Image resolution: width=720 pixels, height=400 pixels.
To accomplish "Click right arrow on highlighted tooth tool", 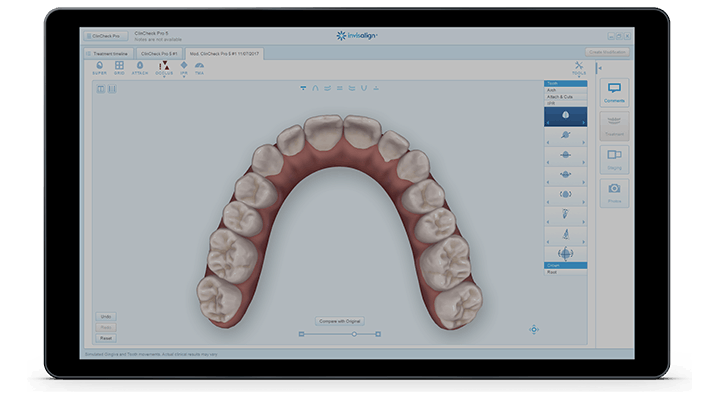I will 584,123.
